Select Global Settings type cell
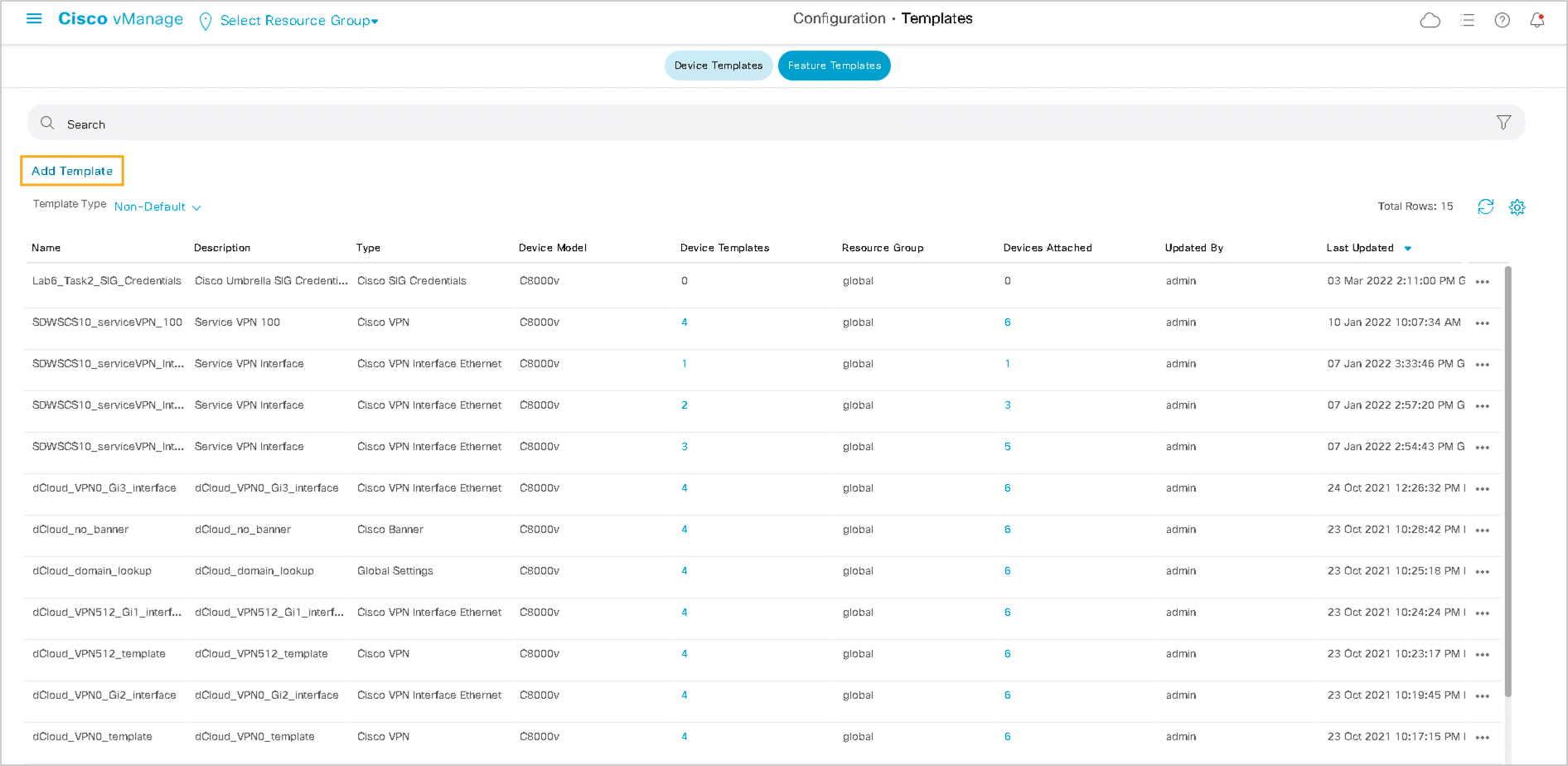This screenshot has width=1568, height=766. pyautogui.click(x=395, y=571)
